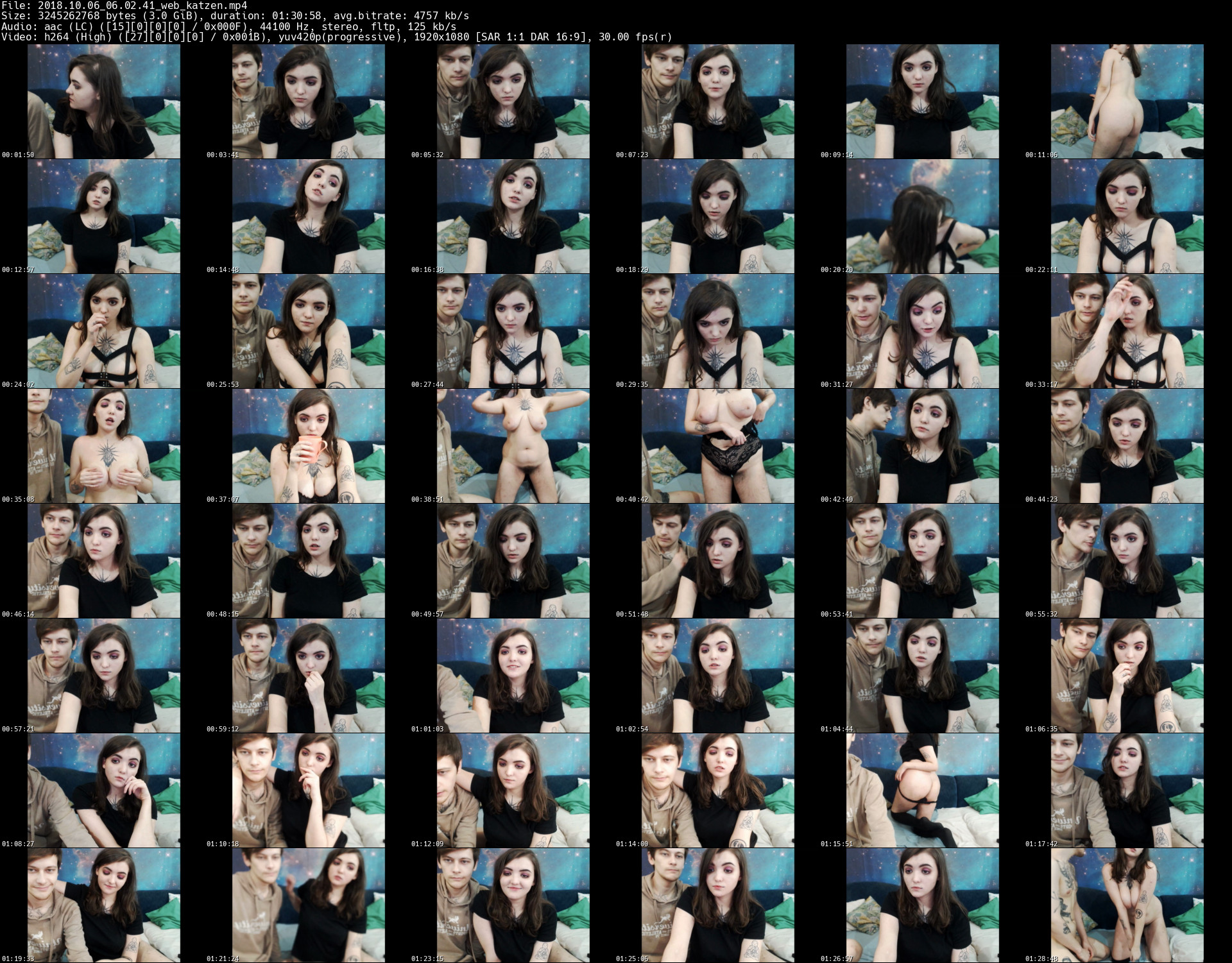Select the frame at 00:05:32
Viewport: 1232px width, 963px height.
pyautogui.click(x=513, y=101)
